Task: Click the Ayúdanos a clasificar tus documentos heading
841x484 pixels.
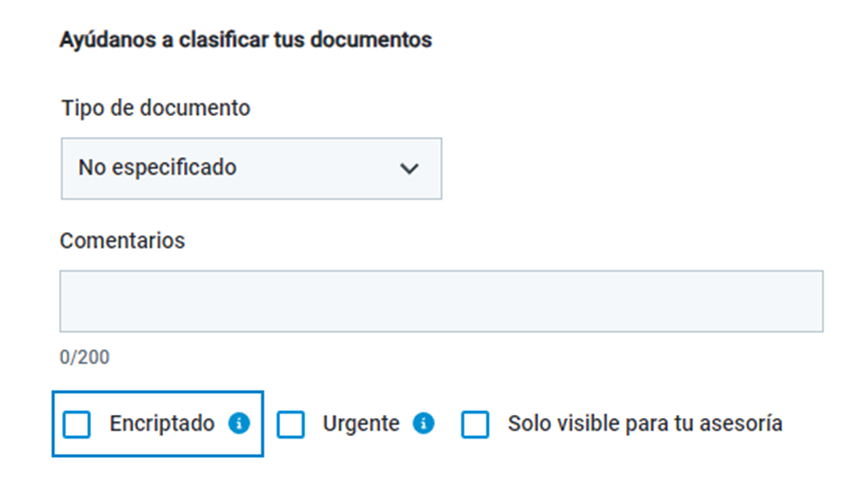Action: tap(246, 40)
